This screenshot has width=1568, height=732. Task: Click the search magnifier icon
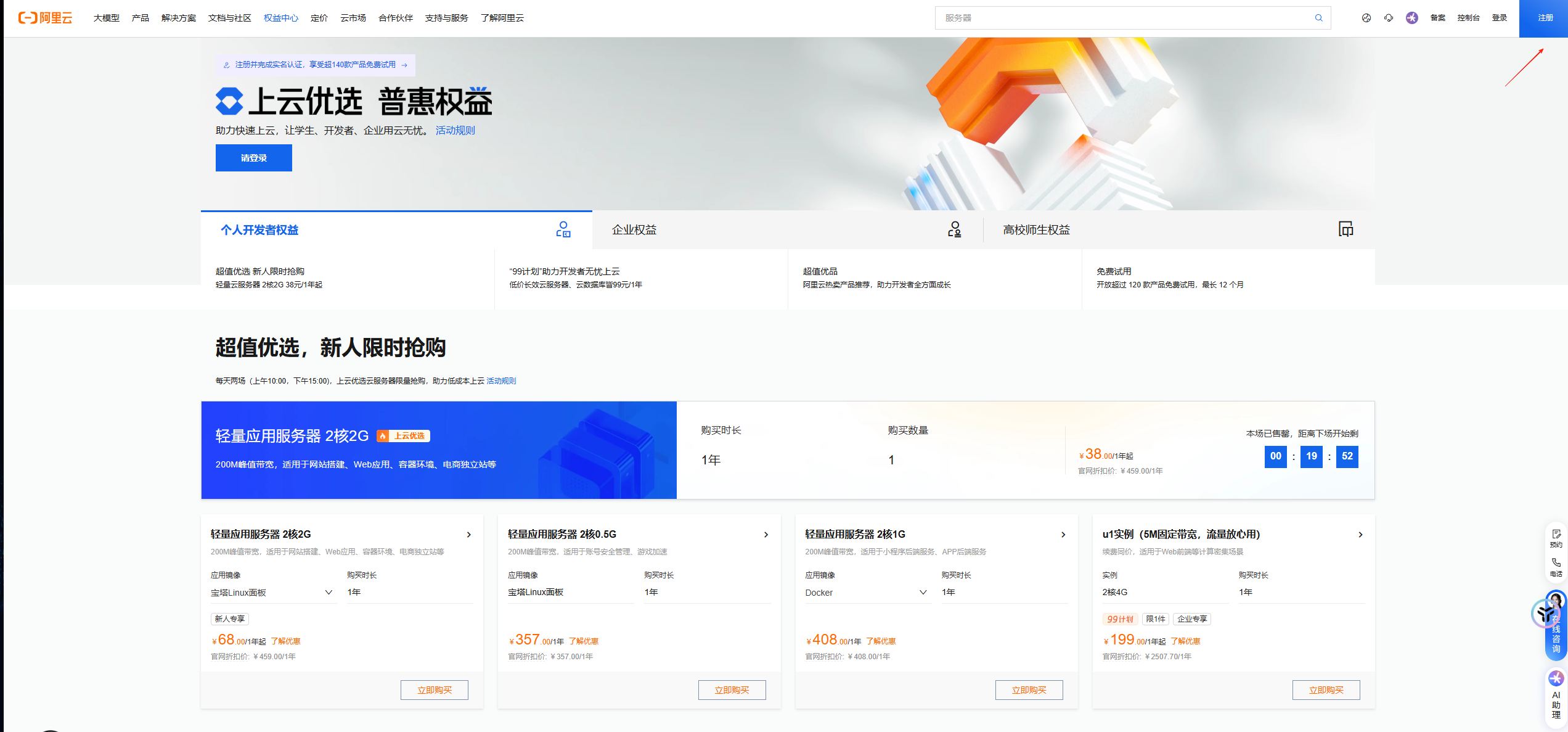1318,18
